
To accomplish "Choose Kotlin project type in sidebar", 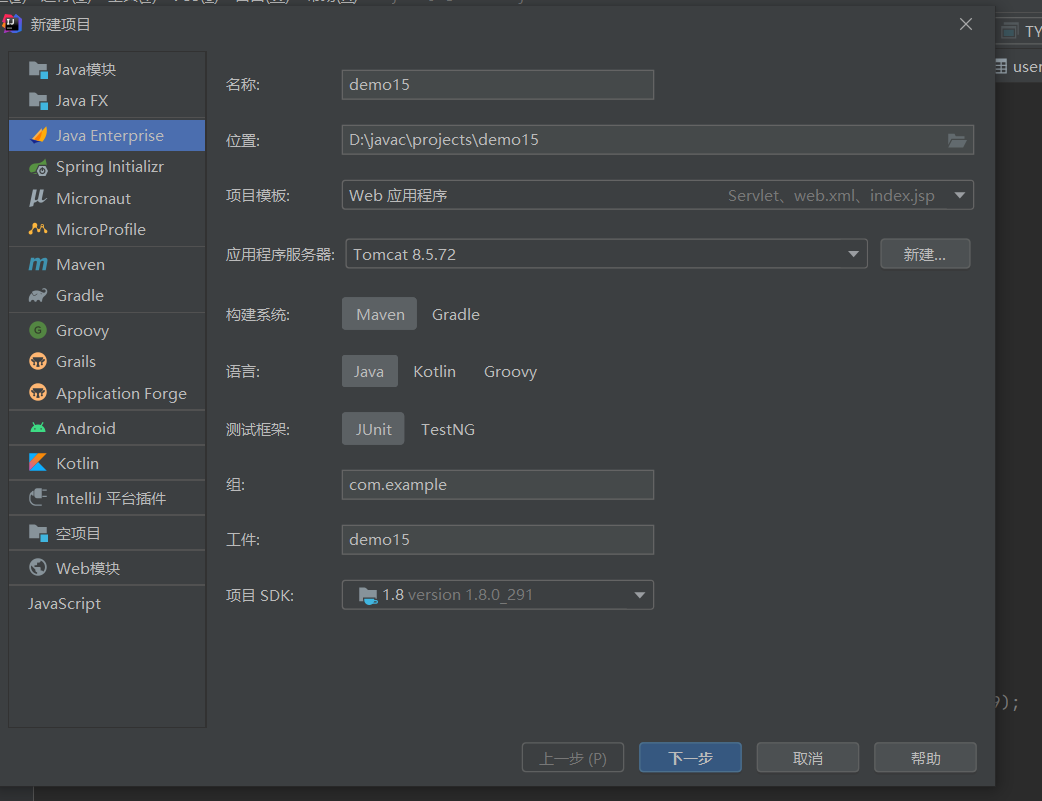I will 107,463.
